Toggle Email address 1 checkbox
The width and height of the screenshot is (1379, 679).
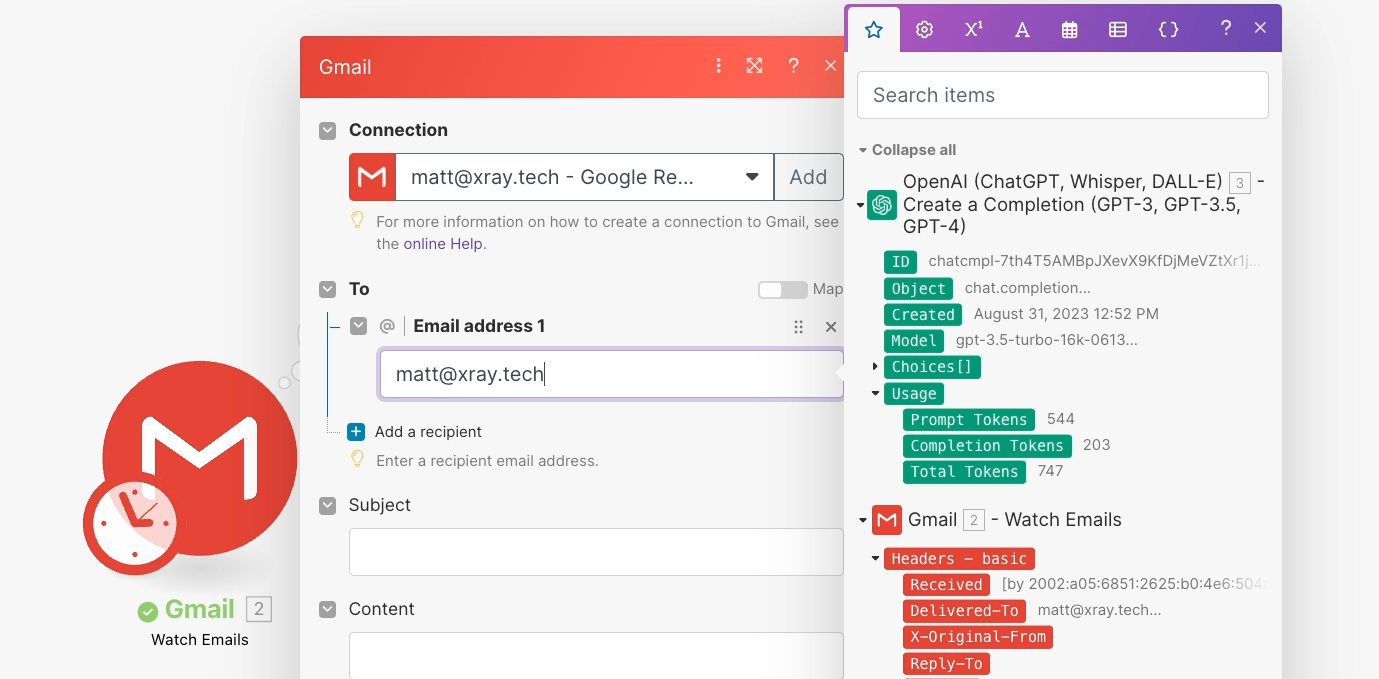pyautogui.click(x=358, y=326)
